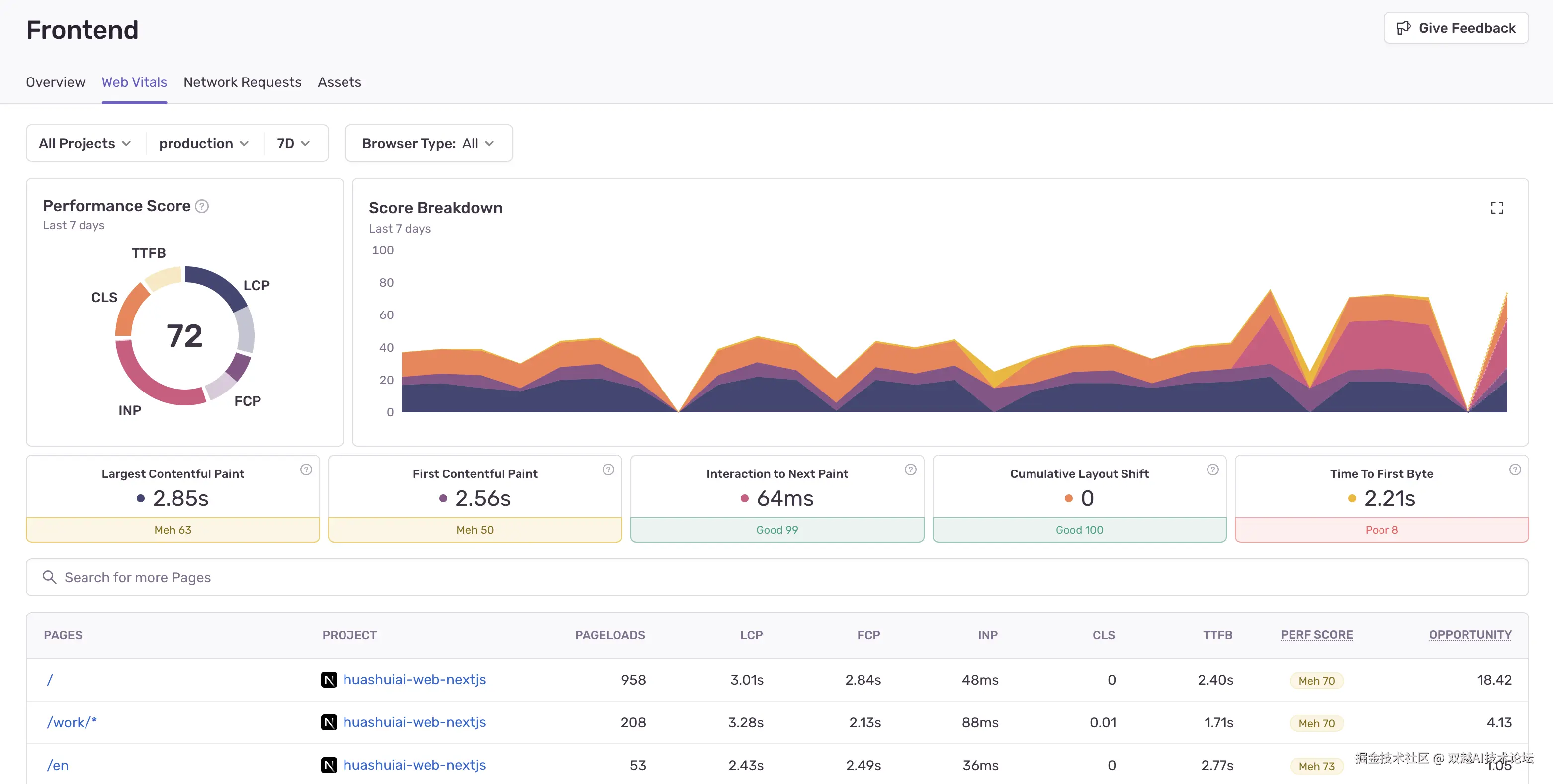Image resolution: width=1553 pixels, height=784 pixels.
Task: Open the All Projects dropdown
Action: coord(85,144)
